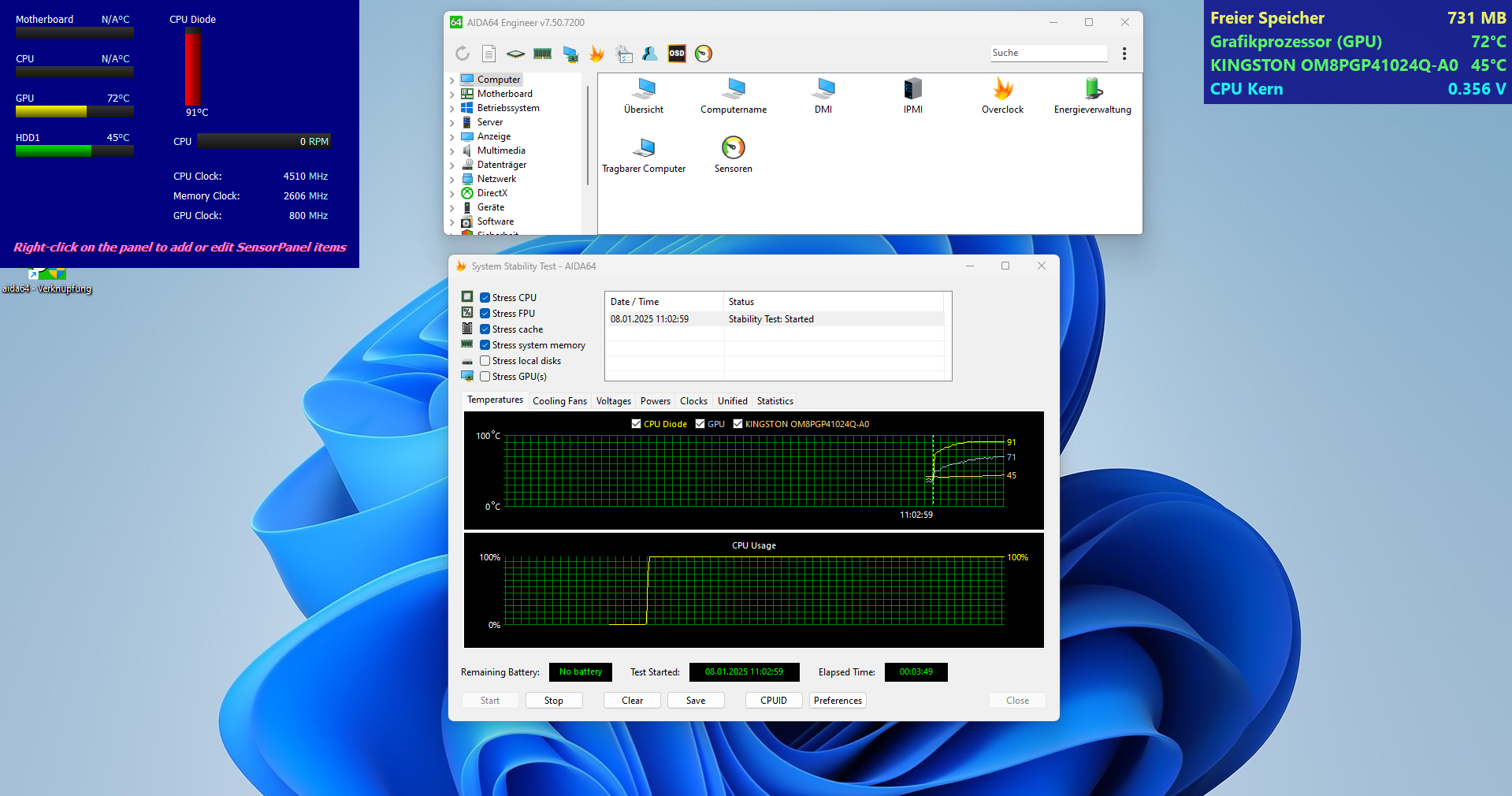Switch to the Unified tab
This screenshot has width=1512, height=796.
click(733, 401)
